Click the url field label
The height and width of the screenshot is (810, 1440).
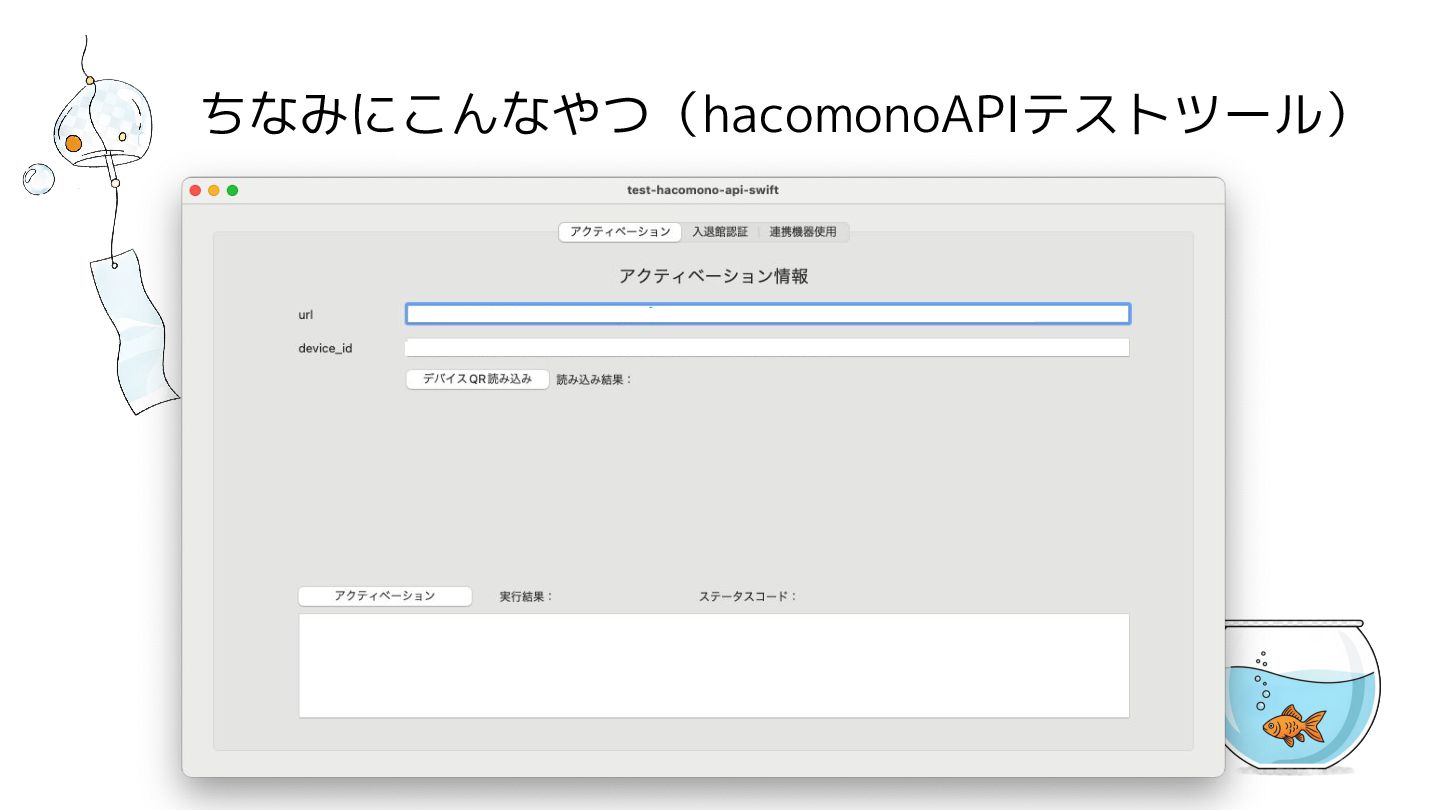click(306, 314)
